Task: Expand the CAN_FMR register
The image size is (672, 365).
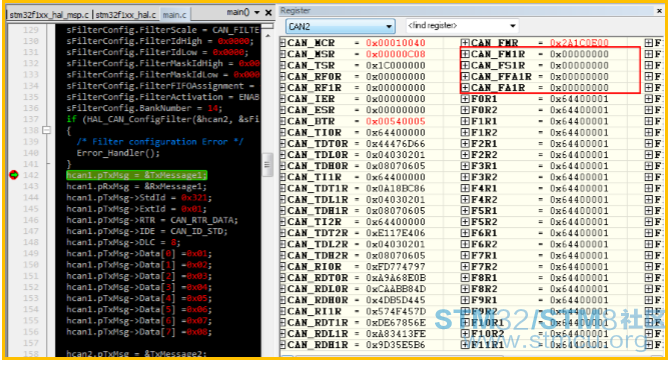Action: click(x=465, y=43)
